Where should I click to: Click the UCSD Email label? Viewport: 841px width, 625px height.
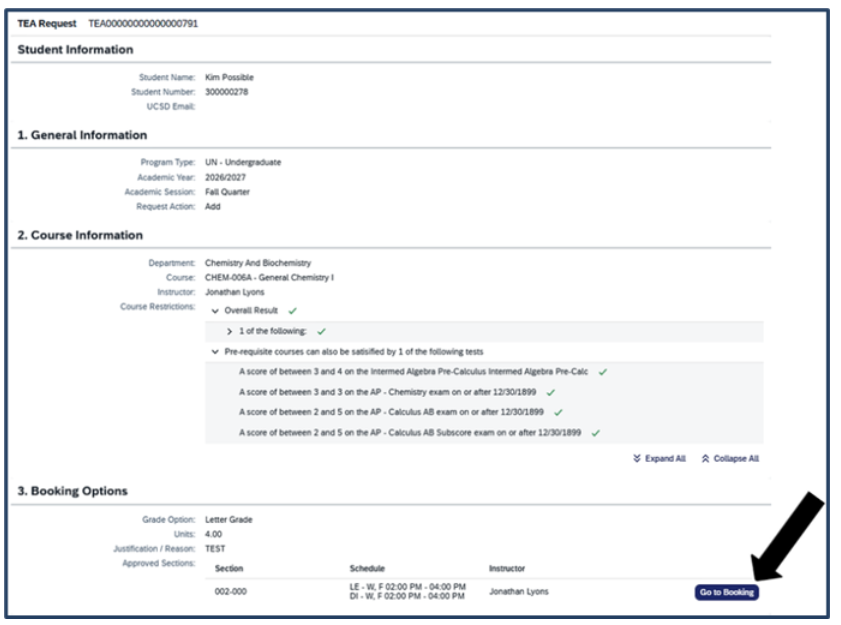click(171, 106)
